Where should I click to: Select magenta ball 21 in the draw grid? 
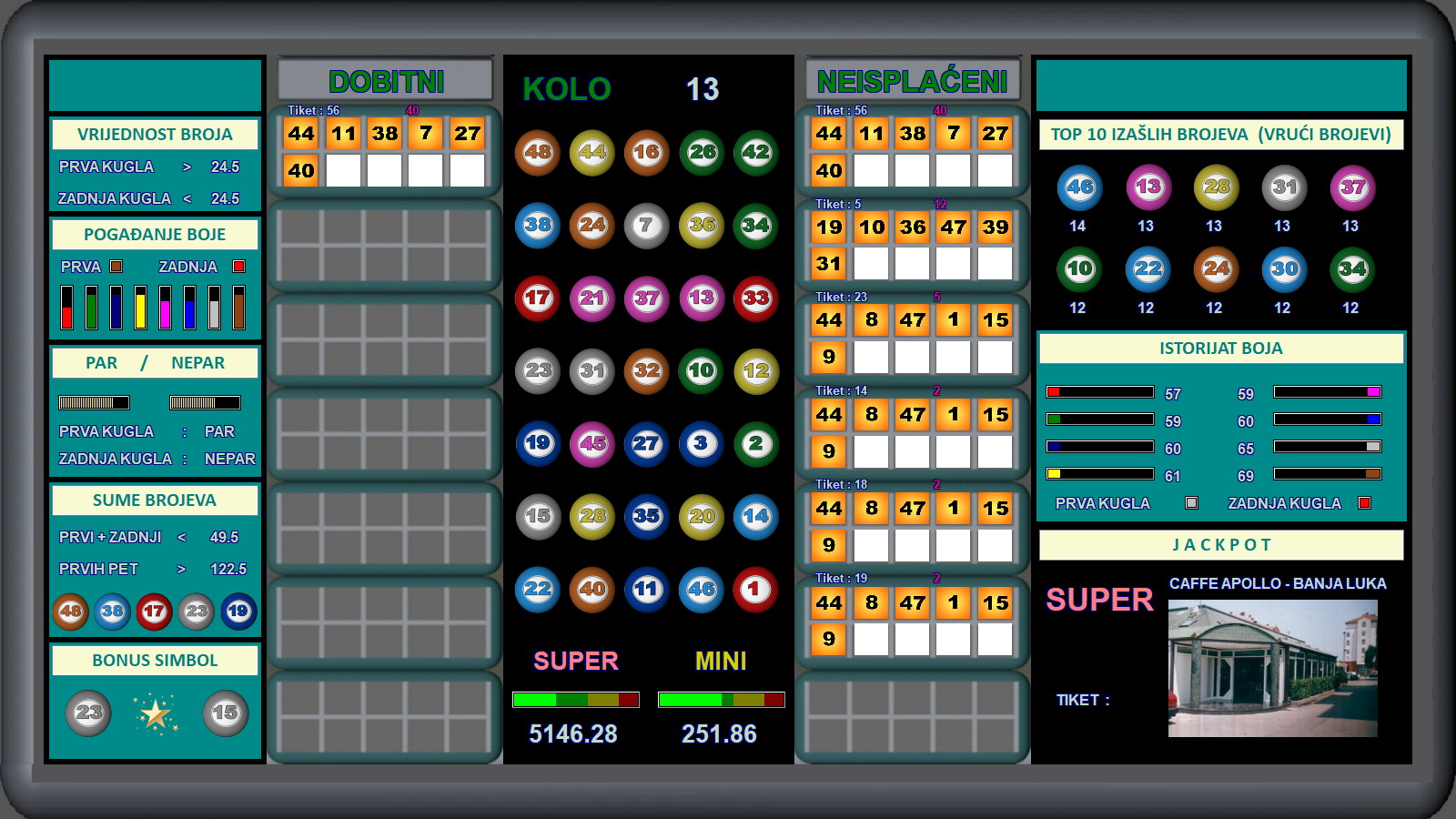click(591, 298)
